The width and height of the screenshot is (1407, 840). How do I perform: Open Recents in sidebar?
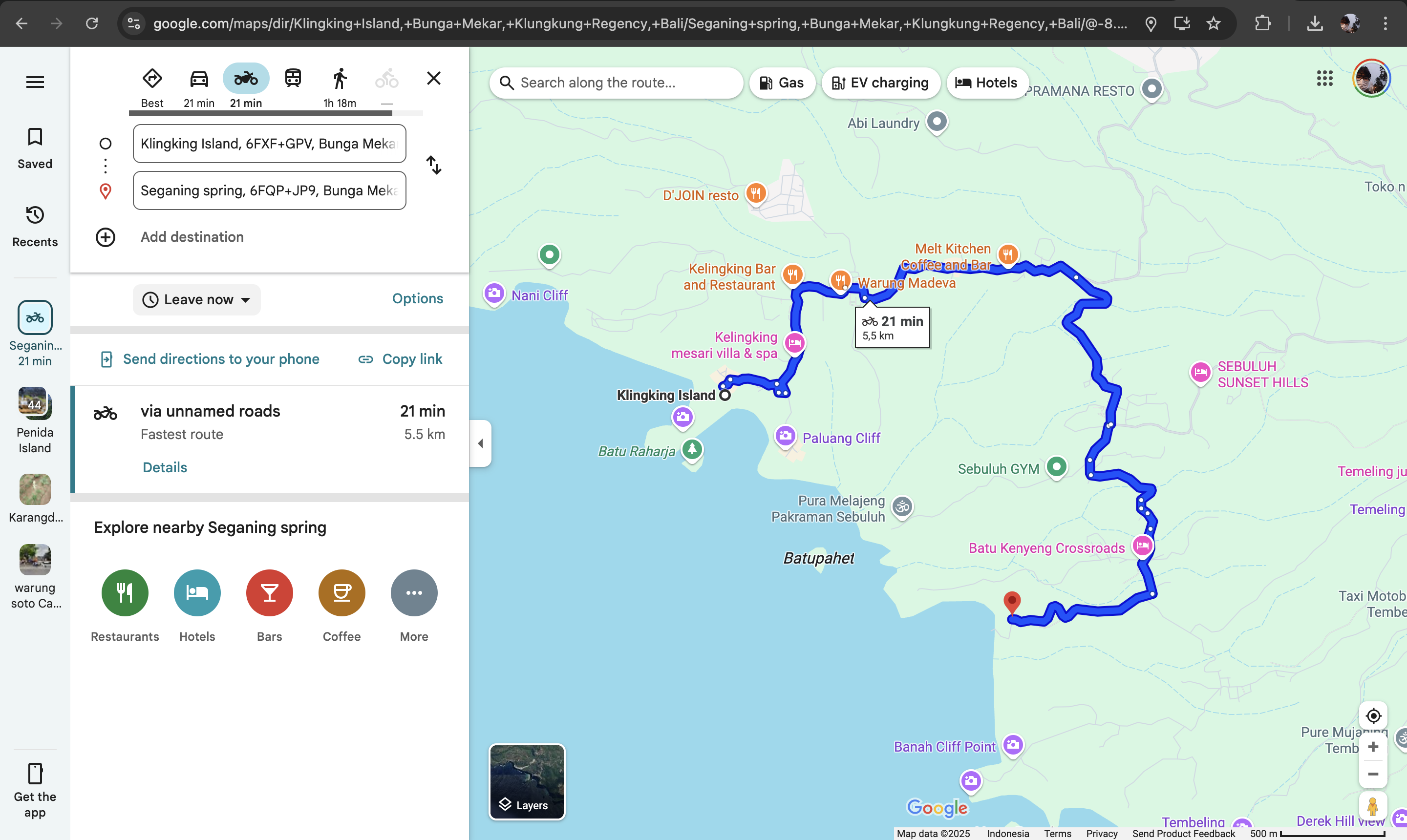point(35,227)
